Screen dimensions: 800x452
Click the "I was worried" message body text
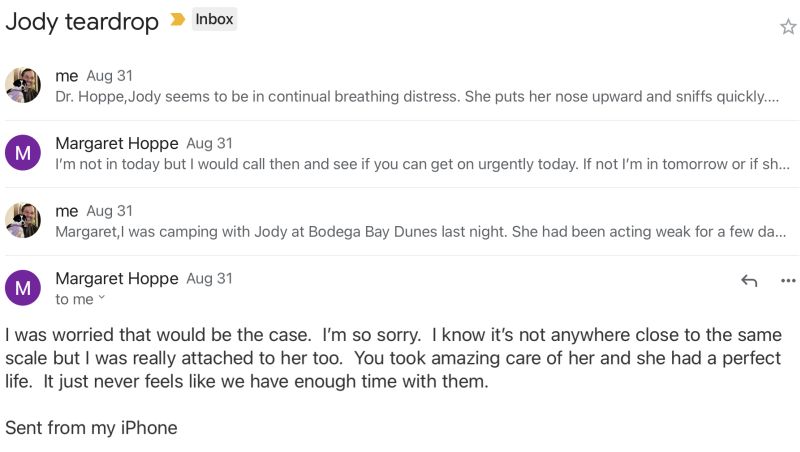point(392,358)
